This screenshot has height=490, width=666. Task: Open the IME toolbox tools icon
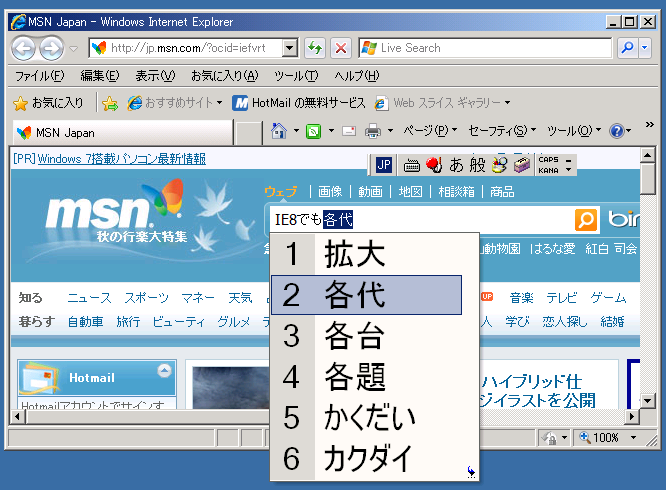(x=522, y=165)
